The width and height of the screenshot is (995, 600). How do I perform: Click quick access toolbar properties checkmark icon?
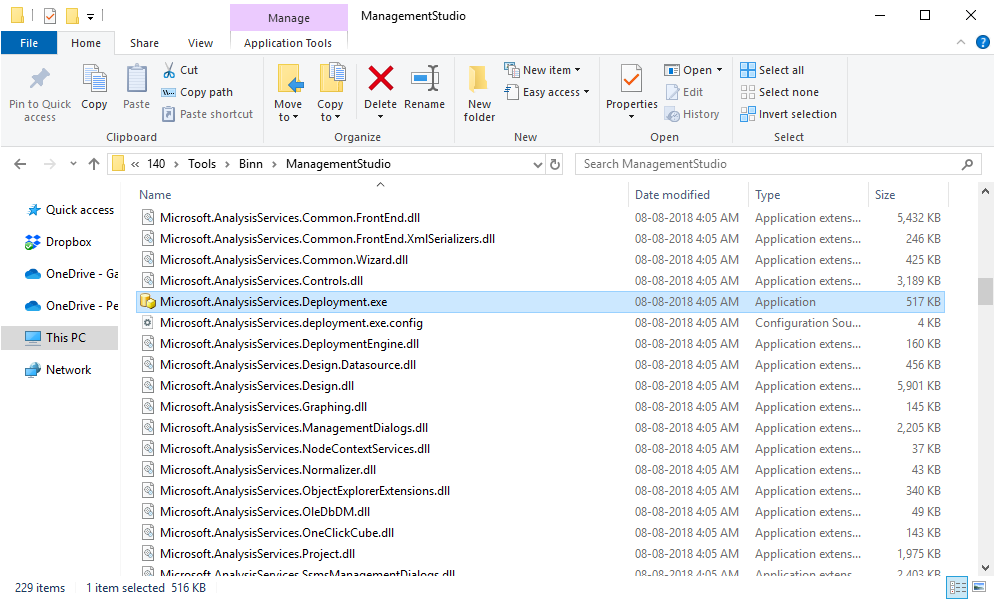(x=50, y=16)
